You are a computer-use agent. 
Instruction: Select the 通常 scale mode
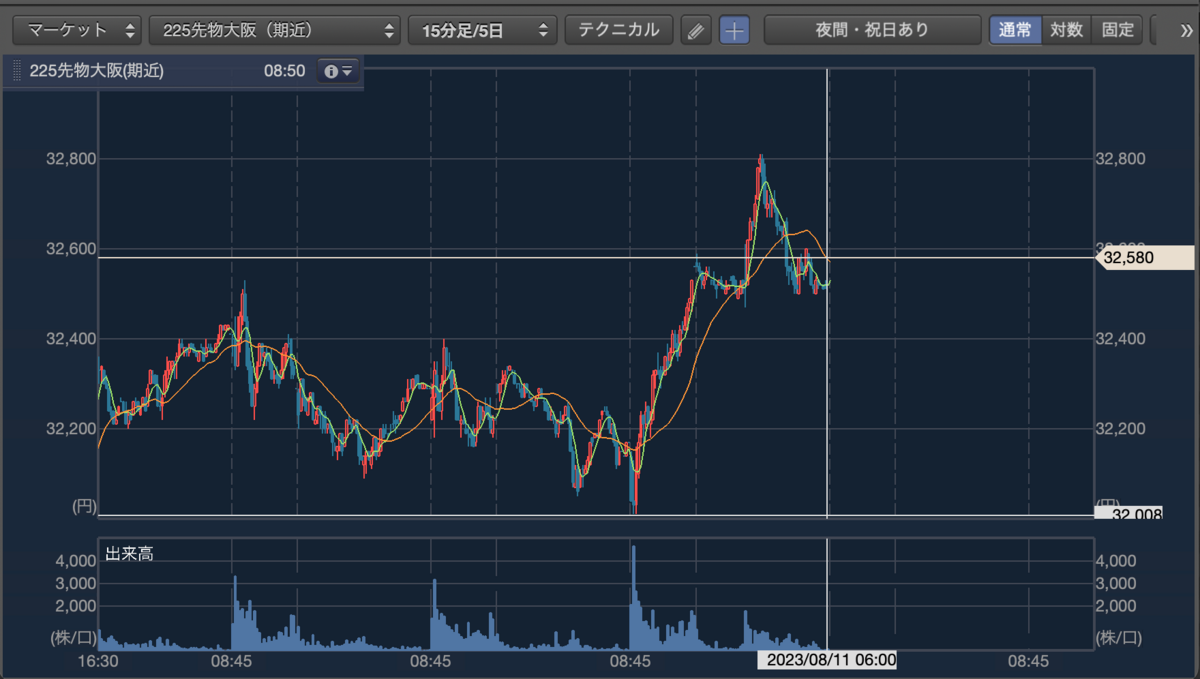pyautogui.click(x=1015, y=30)
